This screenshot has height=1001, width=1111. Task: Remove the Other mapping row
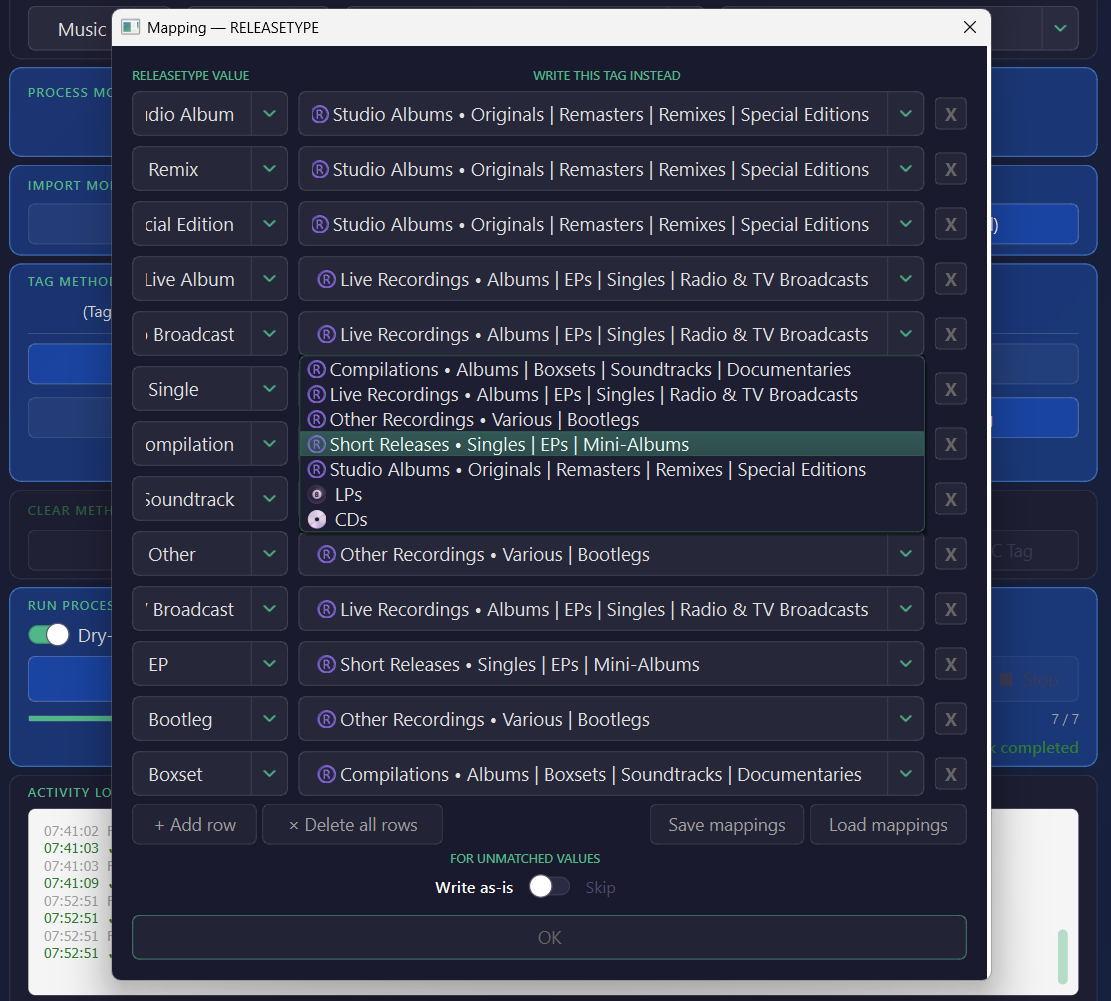(950, 554)
